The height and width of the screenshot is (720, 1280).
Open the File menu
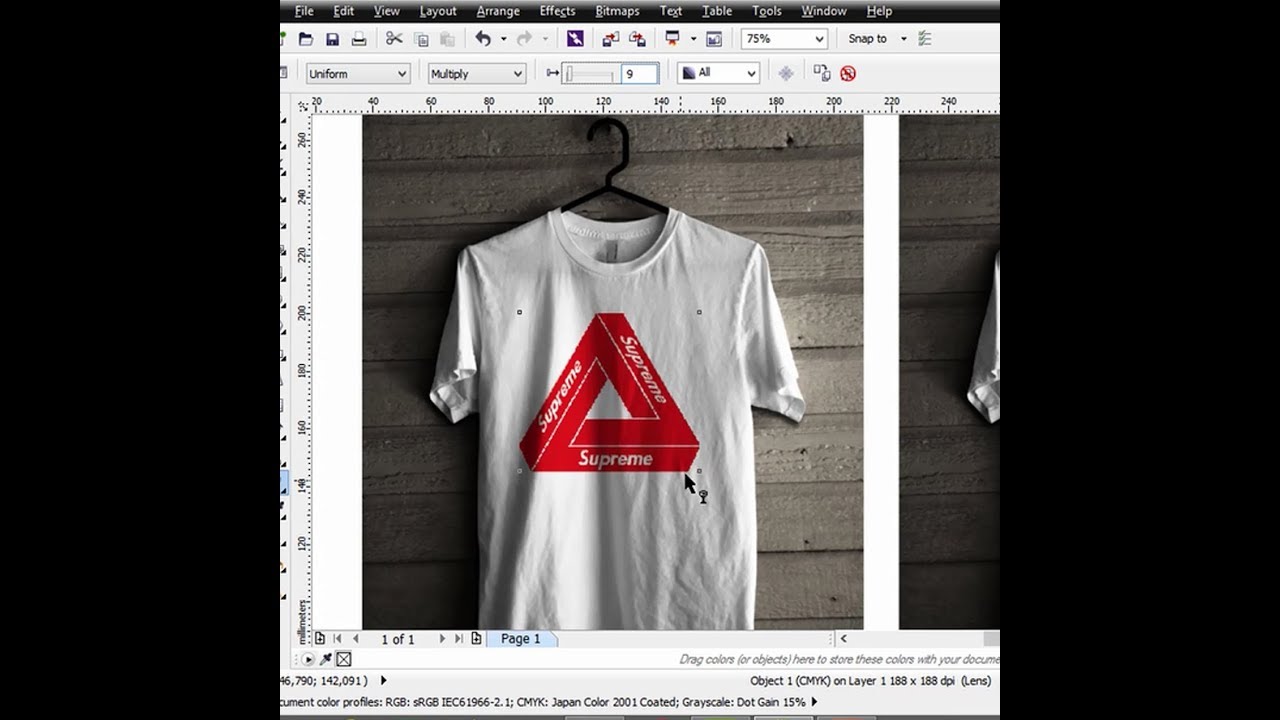click(304, 11)
